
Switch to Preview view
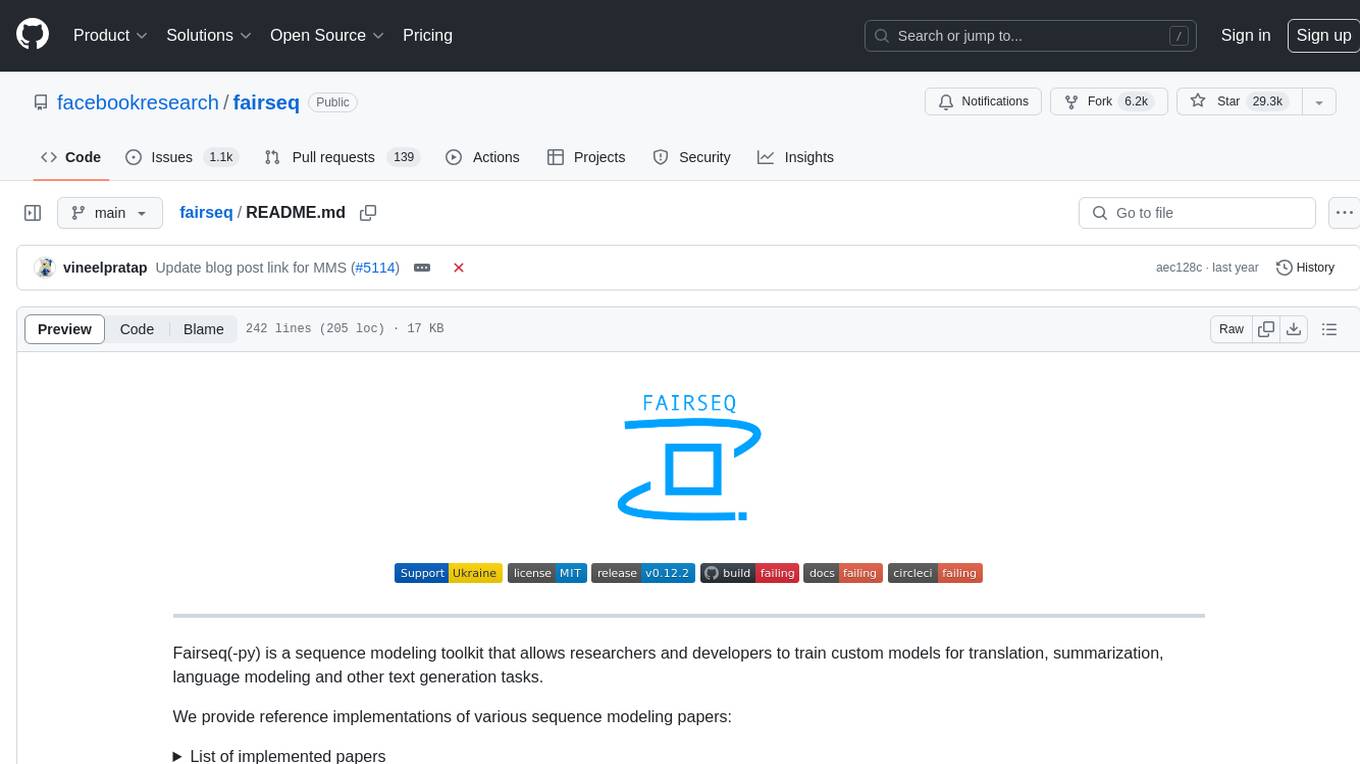[65, 329]
